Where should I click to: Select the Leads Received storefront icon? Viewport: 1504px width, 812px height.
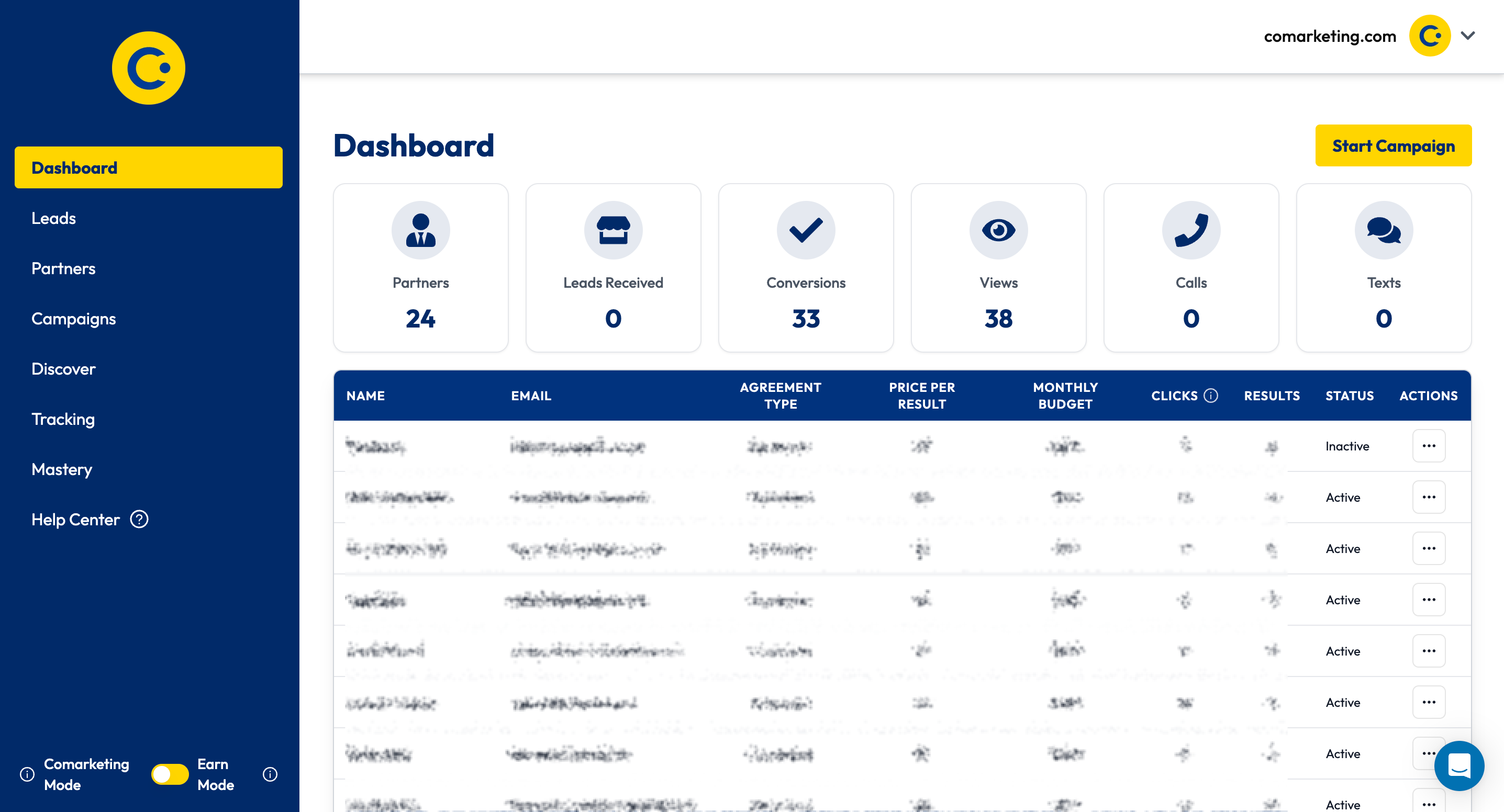[x=613, y=230]
